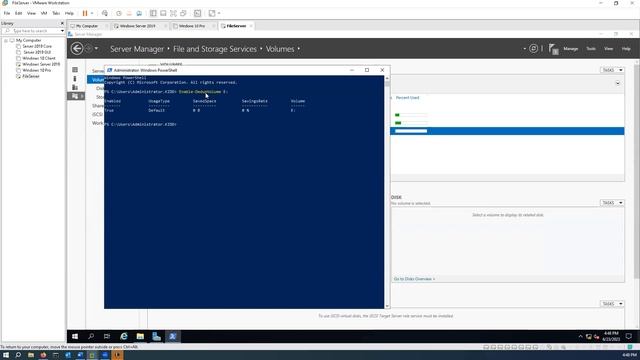Open the iSCSI section TASKS dropdown

pos(612,304)
